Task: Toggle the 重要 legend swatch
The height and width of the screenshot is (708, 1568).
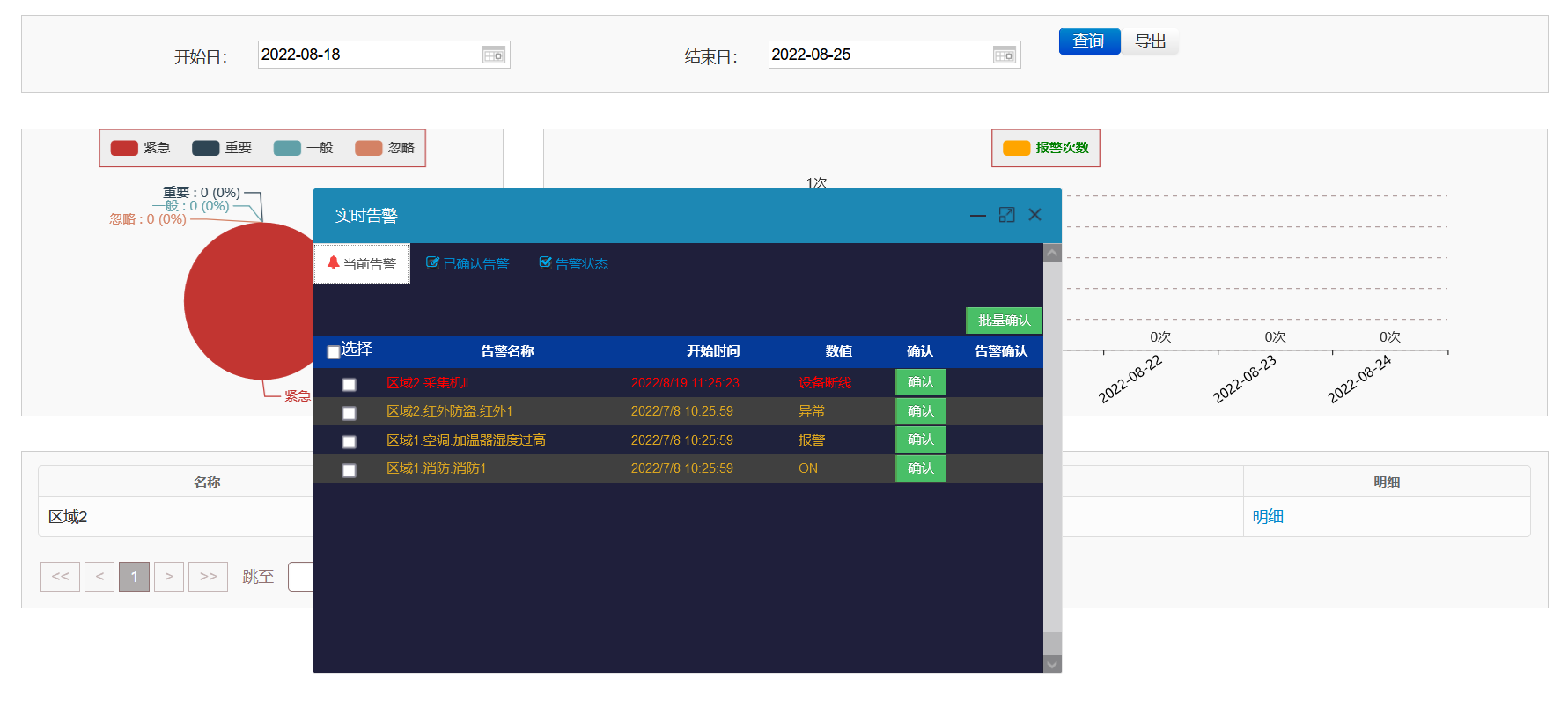Action: 206,148
